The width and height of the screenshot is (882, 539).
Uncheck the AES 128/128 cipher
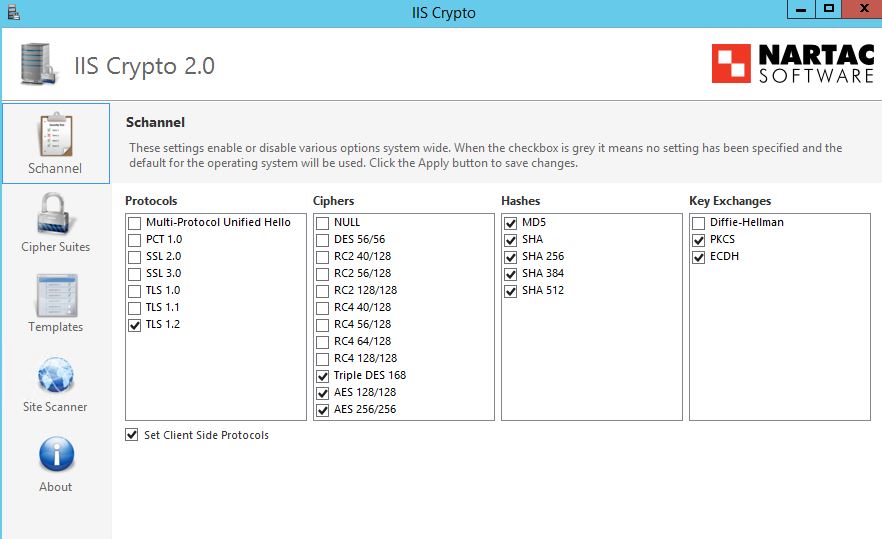322,393
